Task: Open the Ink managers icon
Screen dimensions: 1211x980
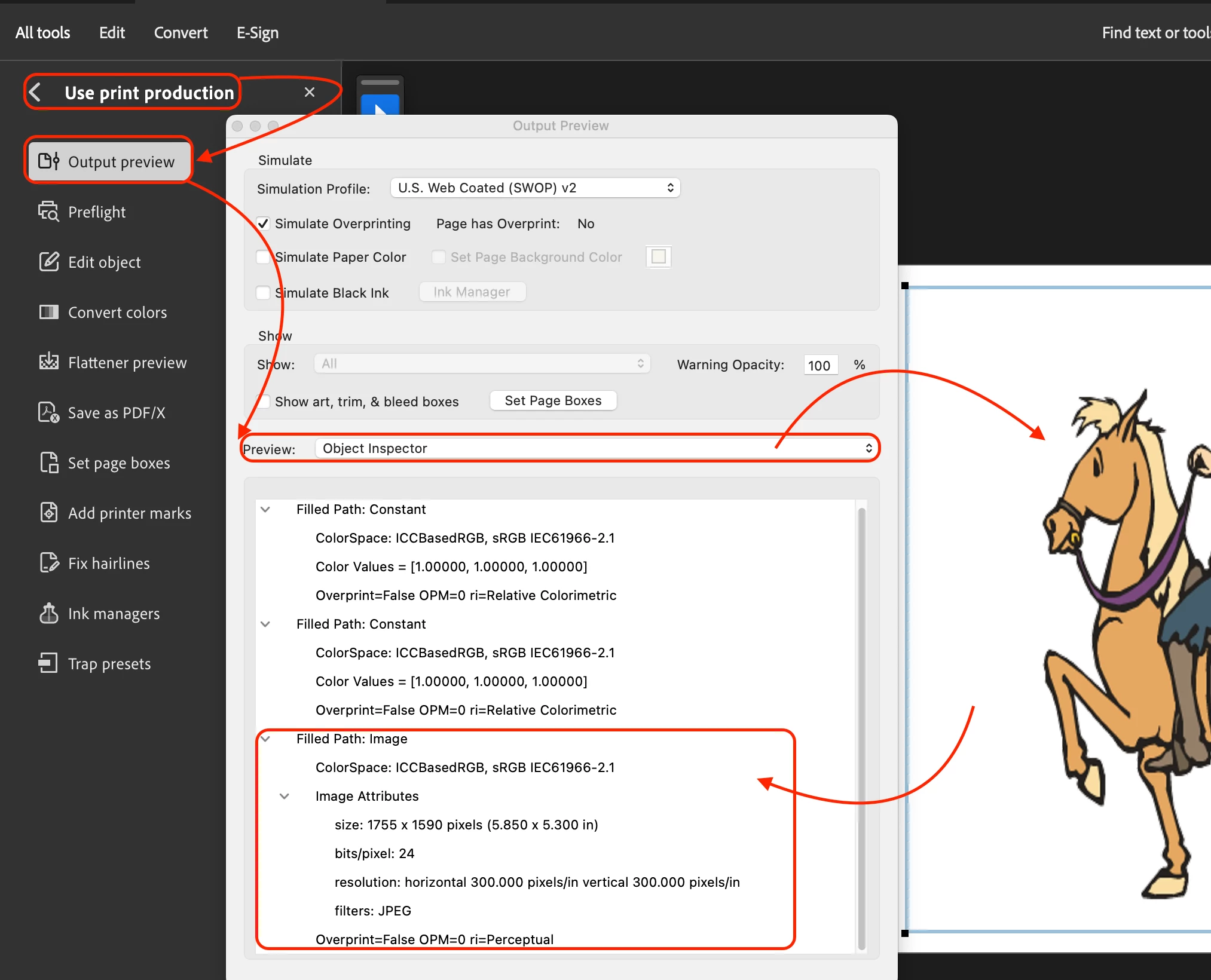Action: [48, 613]
